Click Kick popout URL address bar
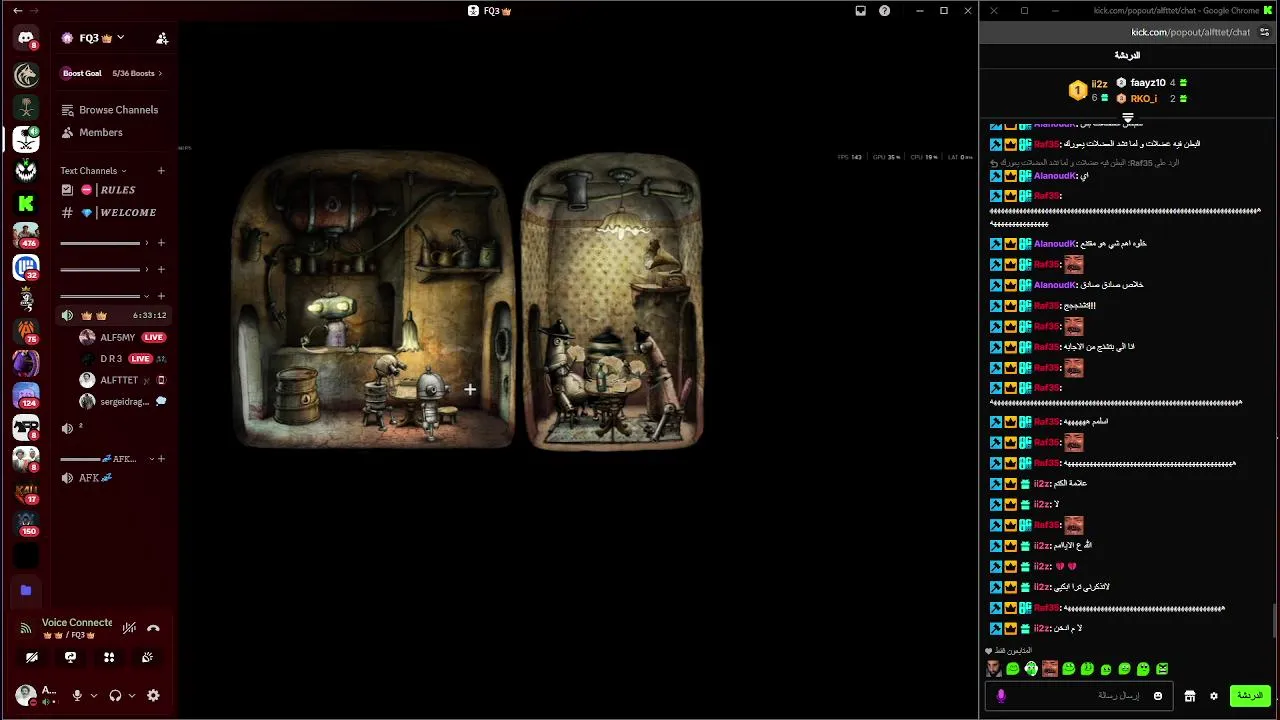 1190,32
